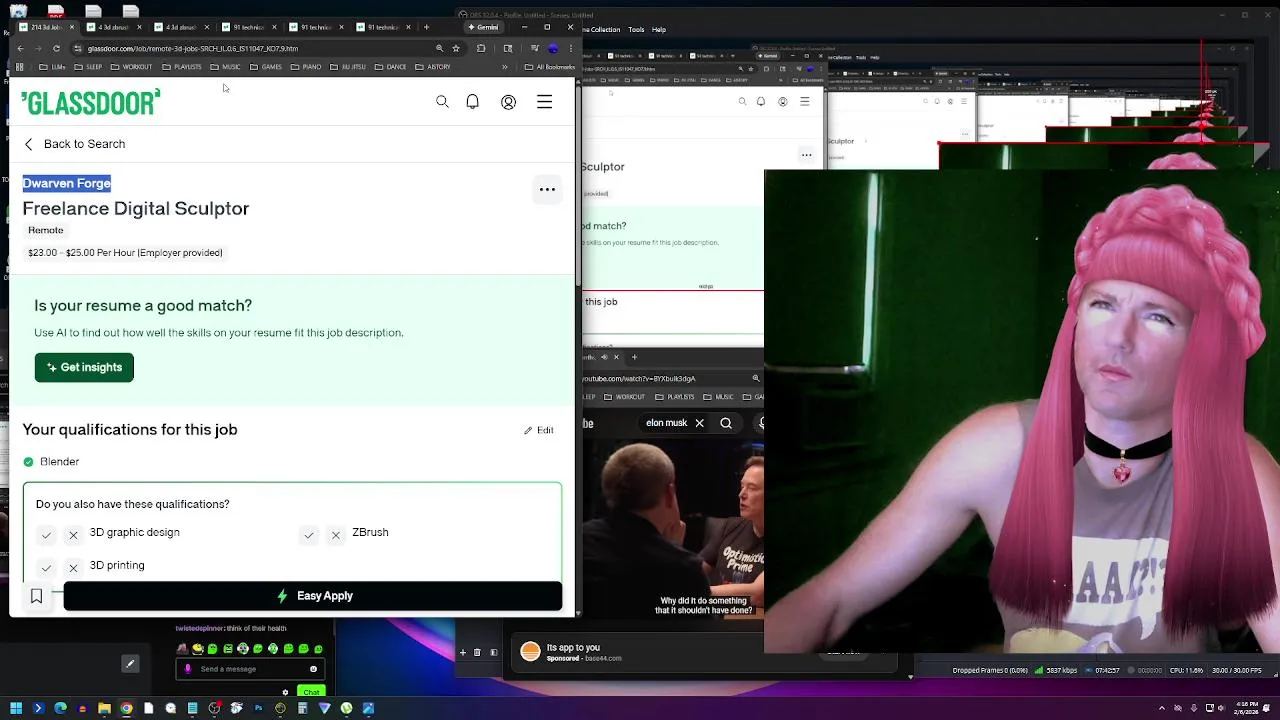The height and width of the screenshot is (720, 1280).
Task: Click the Glassdoor logo
Action: (90, 102)
